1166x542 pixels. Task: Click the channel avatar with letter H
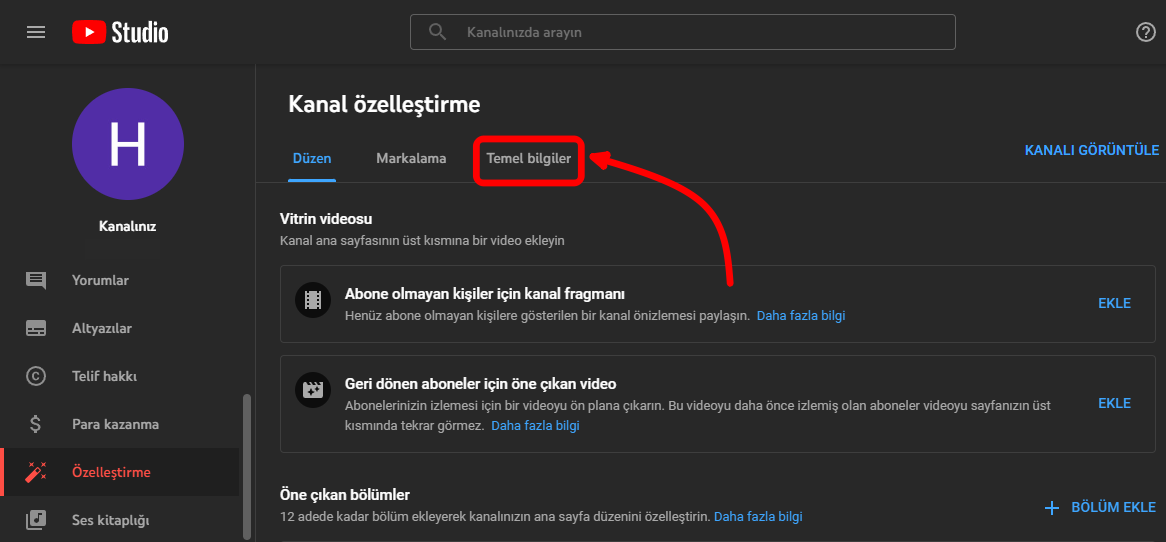128,143
